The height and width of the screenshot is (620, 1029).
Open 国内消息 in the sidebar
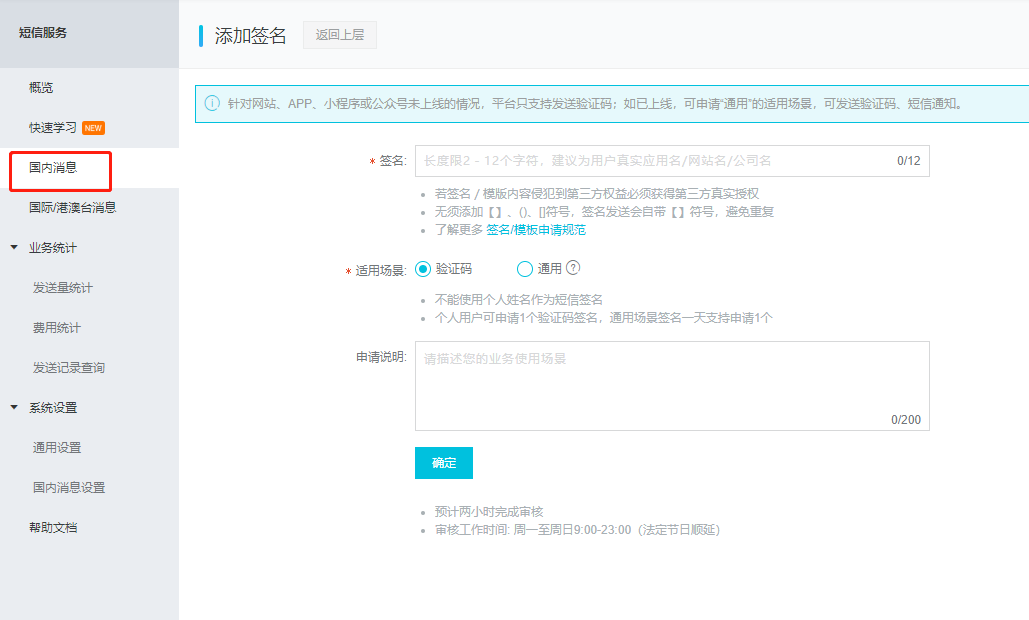click(53, 168)
